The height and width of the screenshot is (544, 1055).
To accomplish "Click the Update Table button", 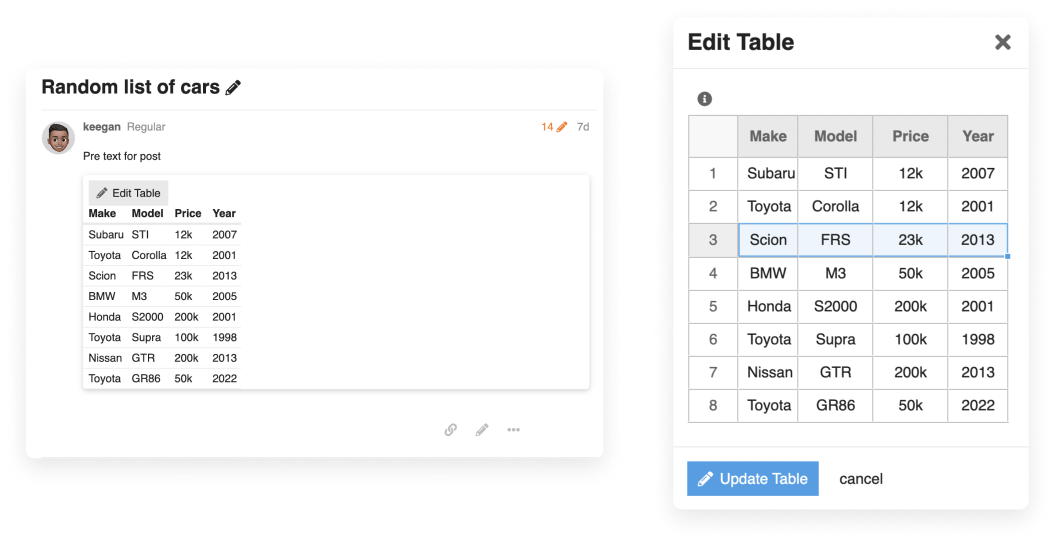I will coord(753,479).
